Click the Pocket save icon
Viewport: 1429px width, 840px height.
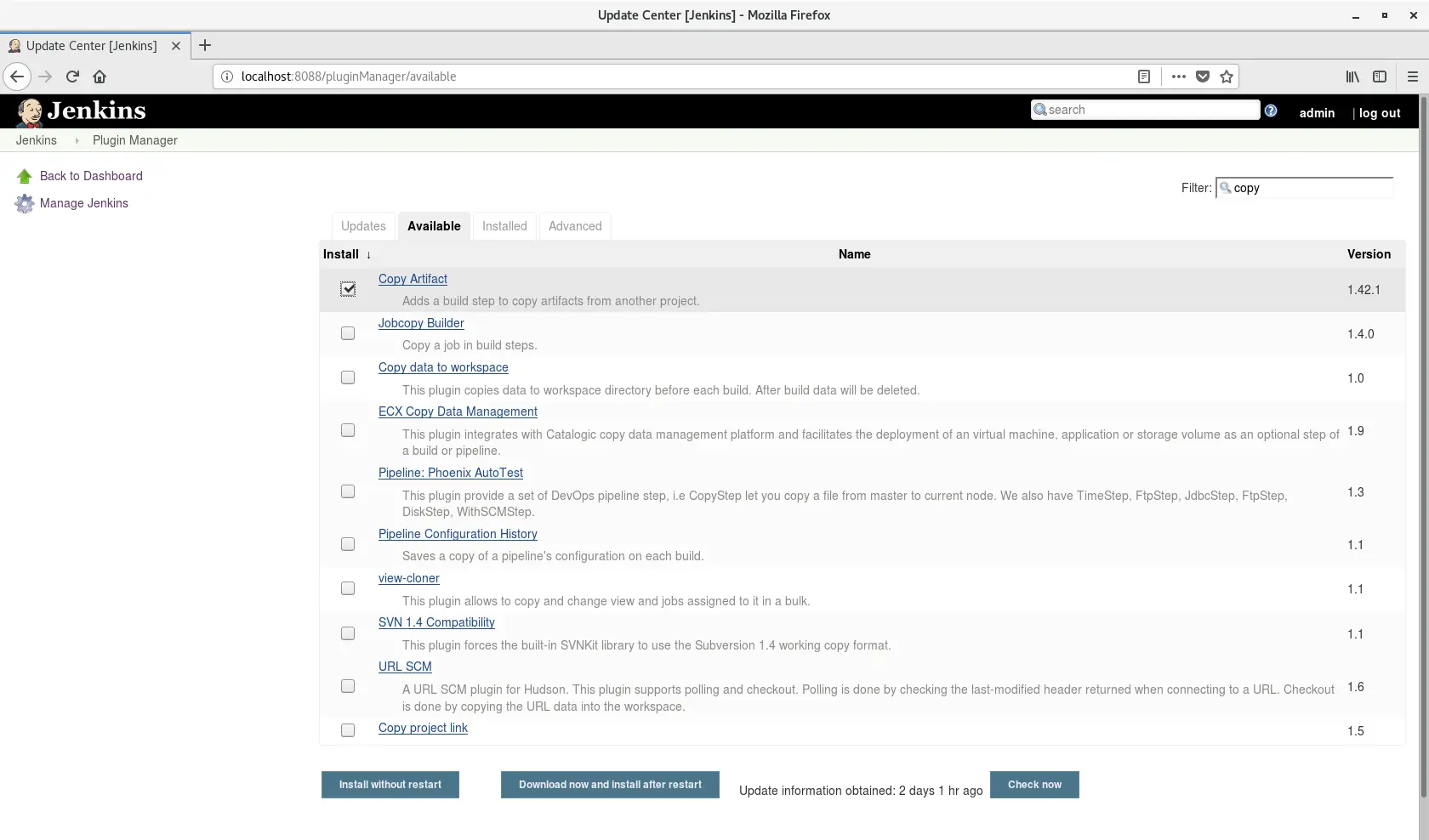click(1203, 77)
